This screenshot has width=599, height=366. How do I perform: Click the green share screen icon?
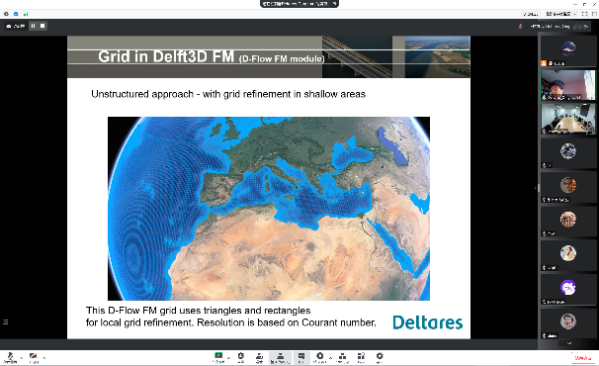pyautogui.click(x=219, y=357)
